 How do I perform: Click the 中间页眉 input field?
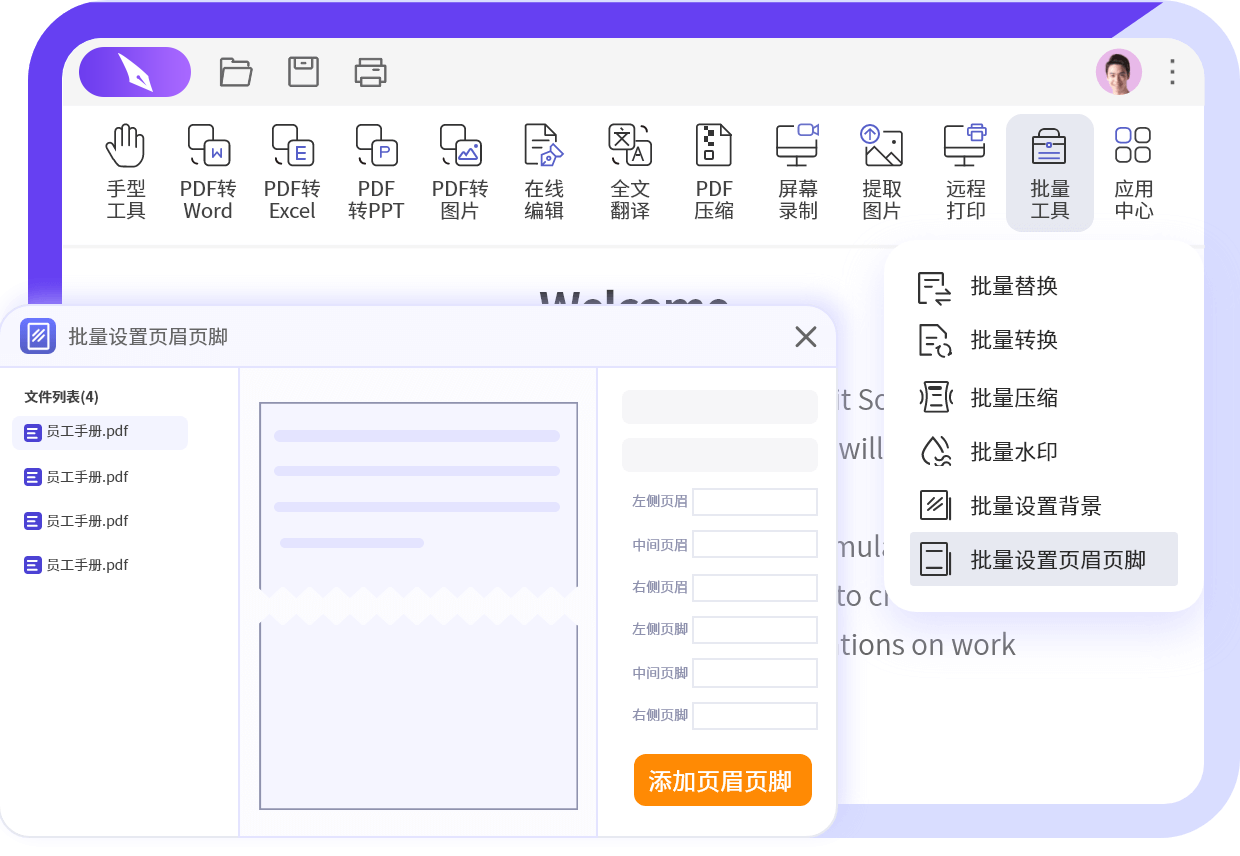(x=755, y=544)
